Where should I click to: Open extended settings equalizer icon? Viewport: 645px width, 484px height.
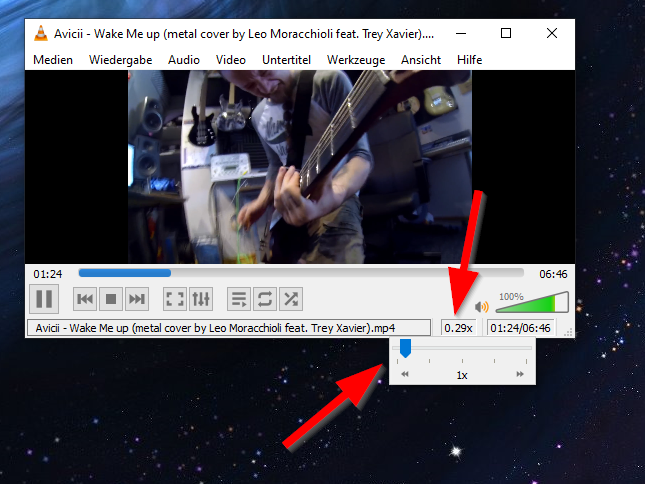[x=201, y=299]
